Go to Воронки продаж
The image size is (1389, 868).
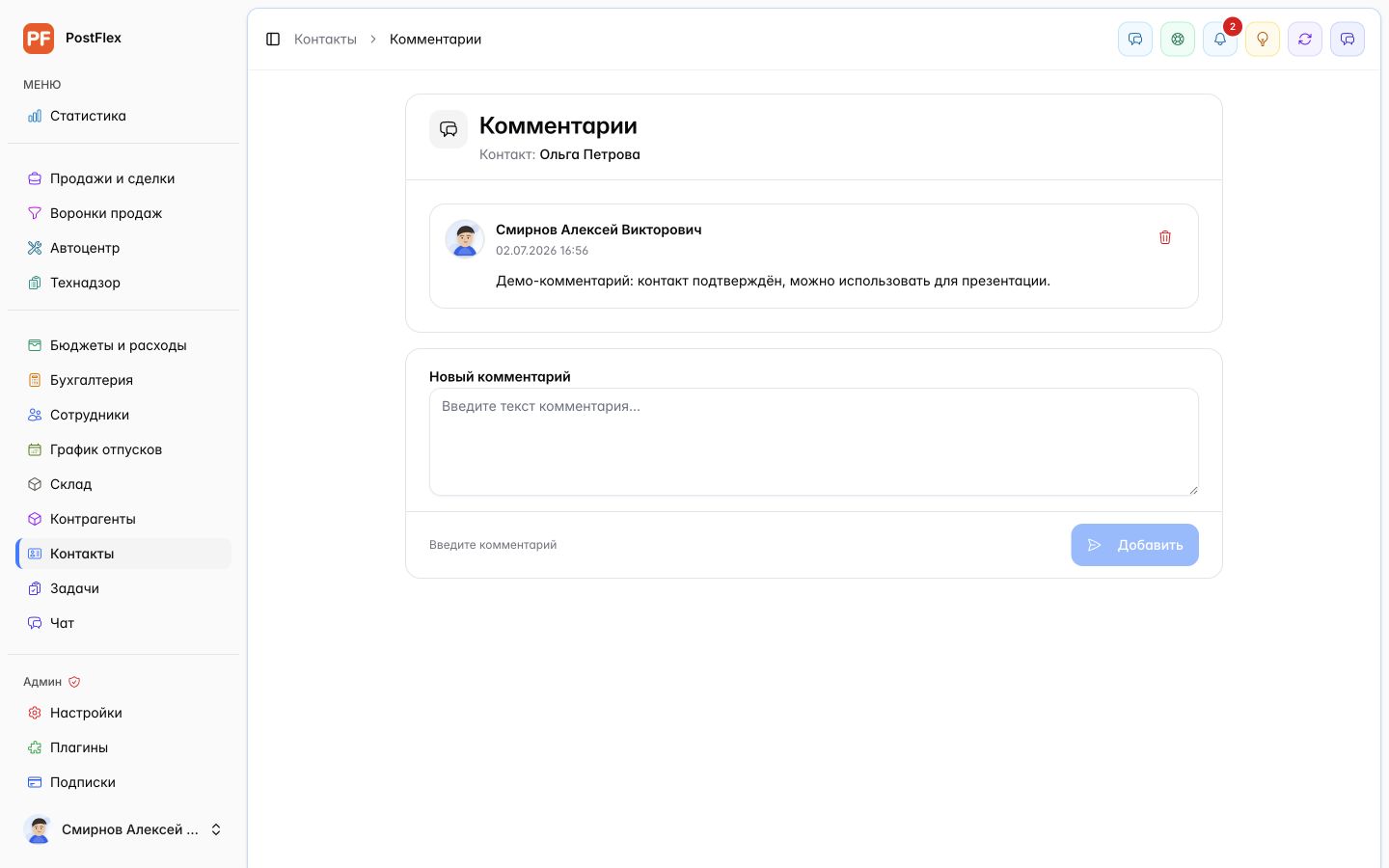[x=123, y=213]
